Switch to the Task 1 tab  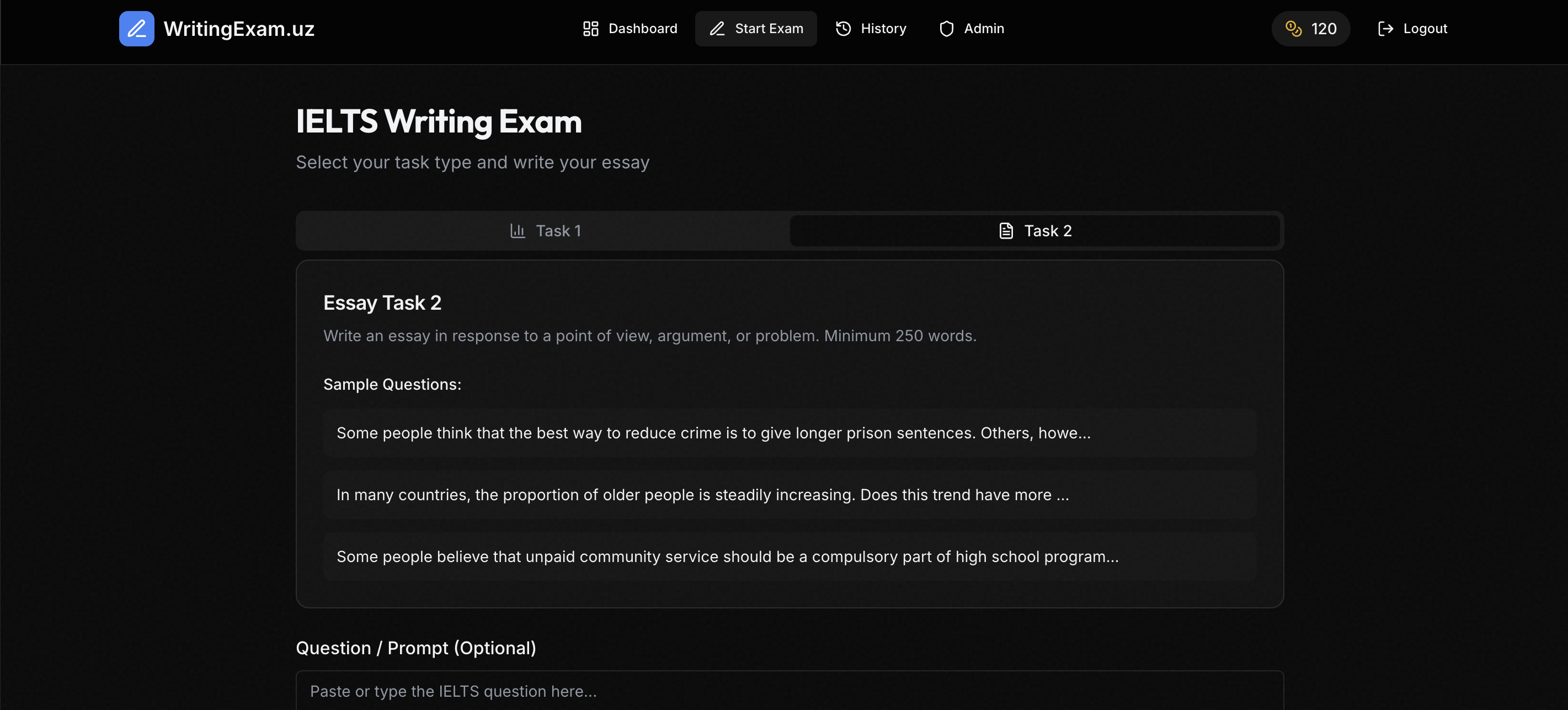[x=544, y=230]
